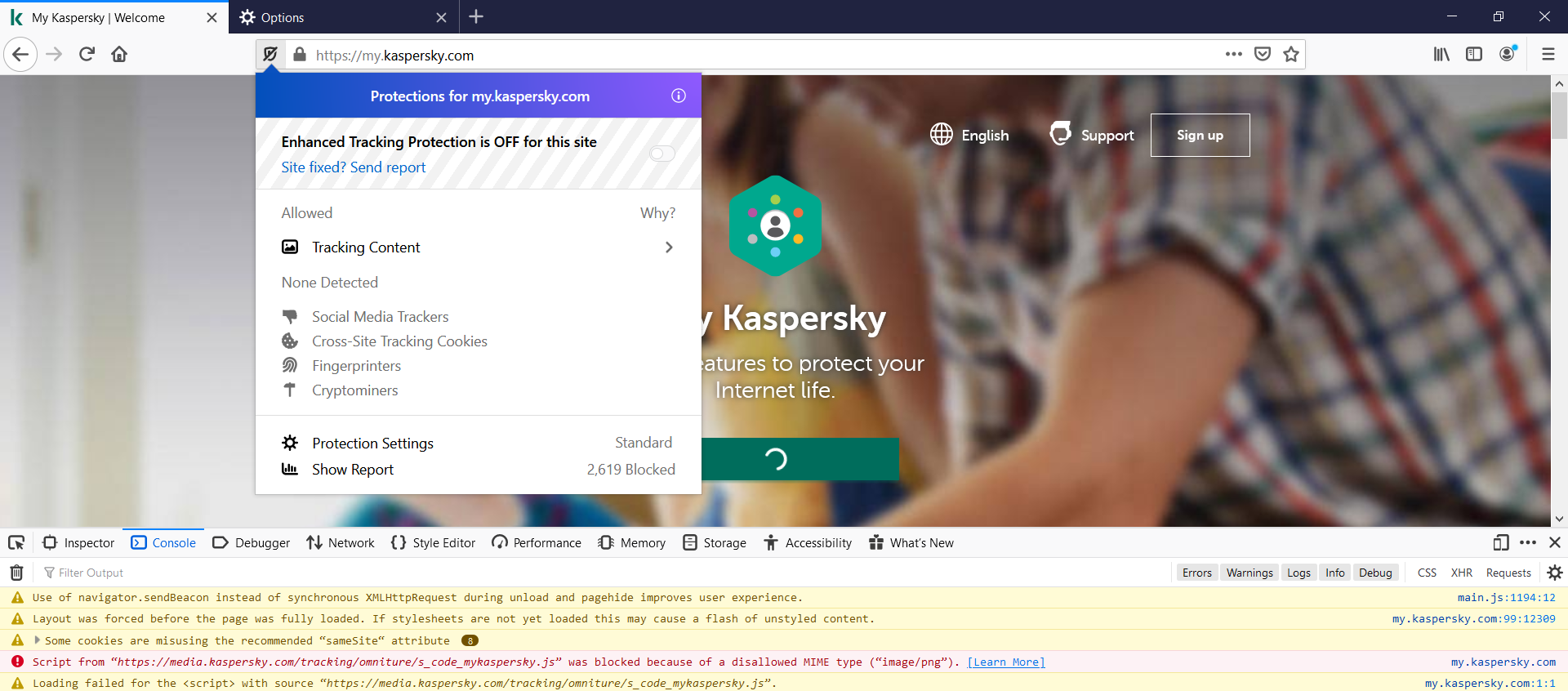Open devtools customize three-dot menu
This screenshot has width=1568, height=691.
coord(1528,543)
